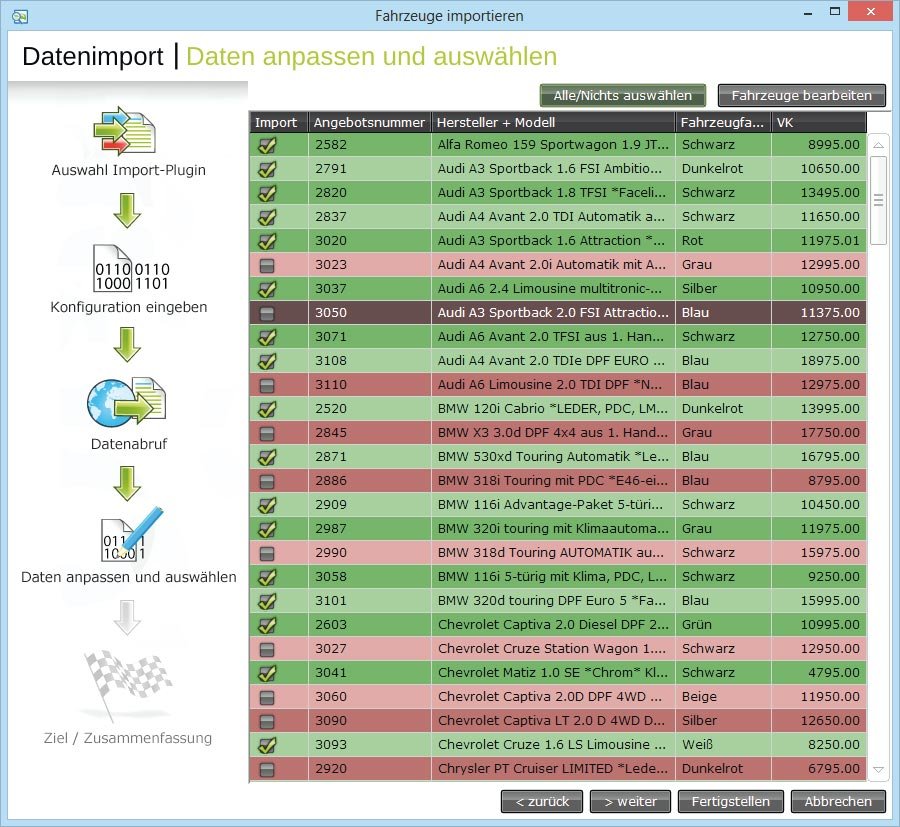Click the Daten anpassen pencil icon
This screenshot has width=900, height=827.
point(131,535)
